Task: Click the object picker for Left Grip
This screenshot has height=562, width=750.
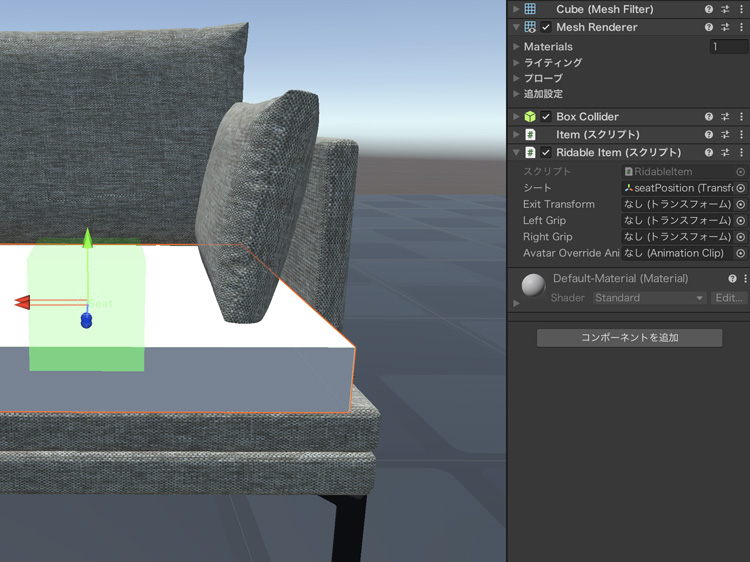Action: pyautogui.click(x=740, y=220)
